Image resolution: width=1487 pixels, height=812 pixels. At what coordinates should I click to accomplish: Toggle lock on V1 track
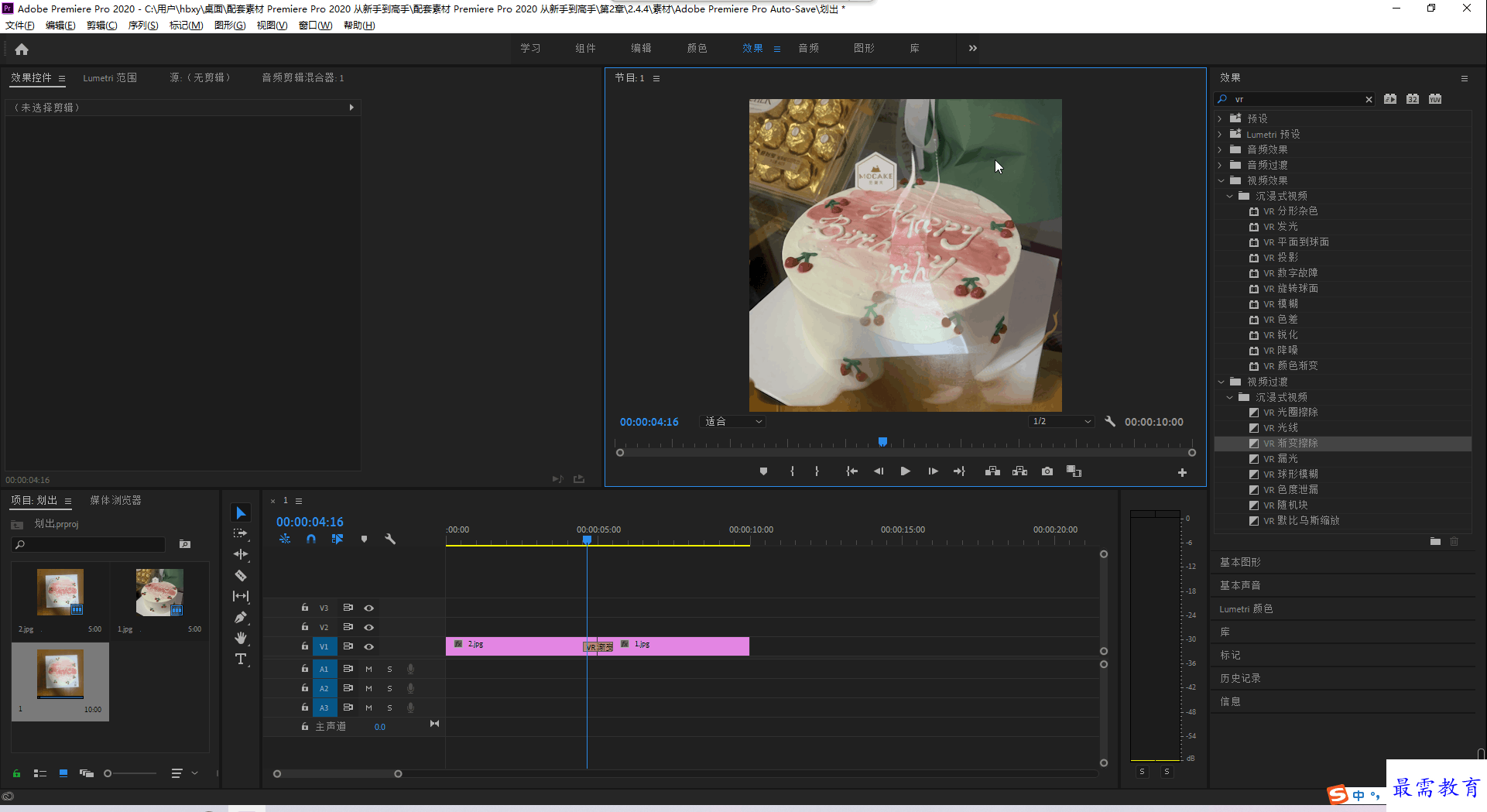point(305,646)
